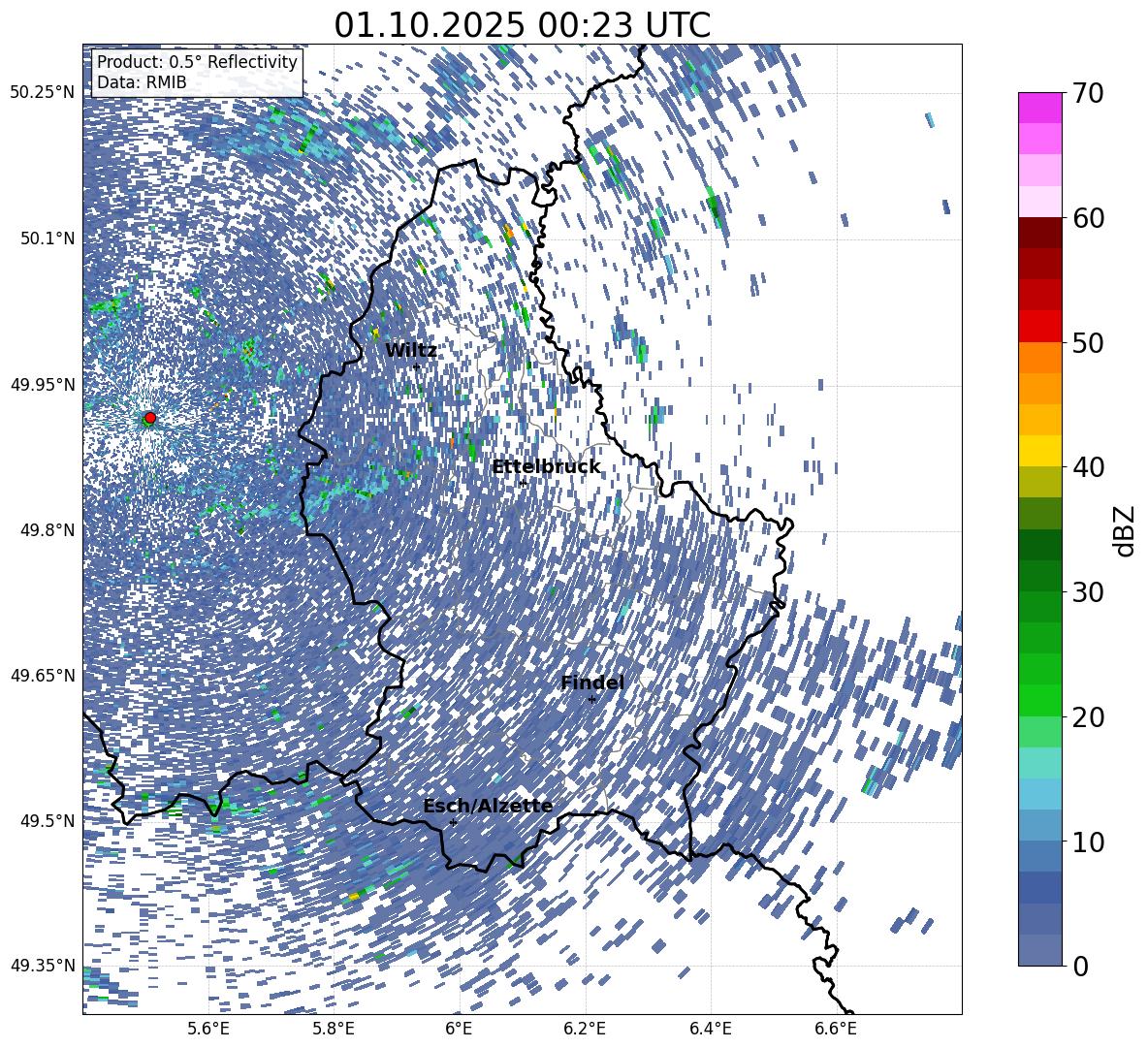Click the orange colorbar band below 50
1148x1048 pixels.
pyautogui.click(x=1039, y=358)
